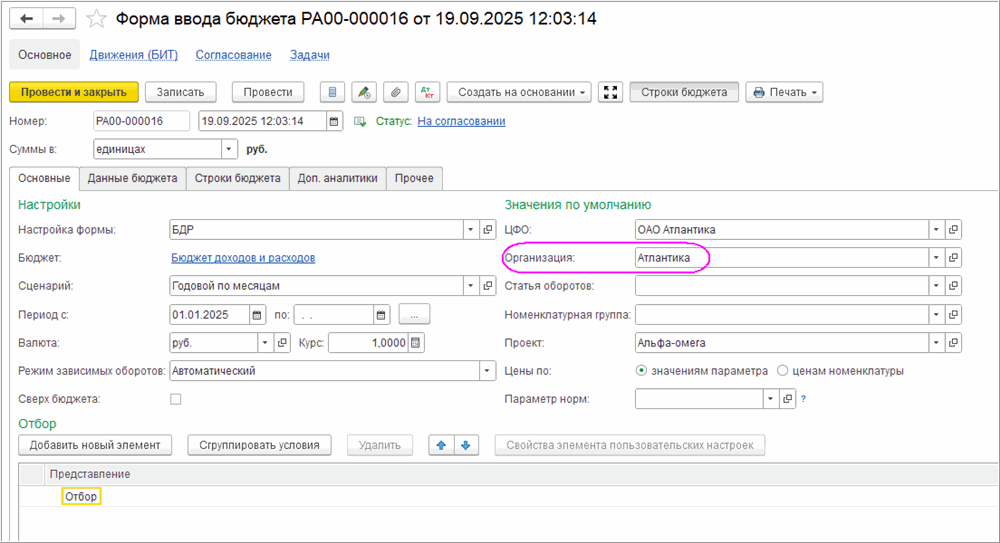Show the Дт/Кт accounting entries icon
The width and height of the screenshot is (1000, 543).
427,92
